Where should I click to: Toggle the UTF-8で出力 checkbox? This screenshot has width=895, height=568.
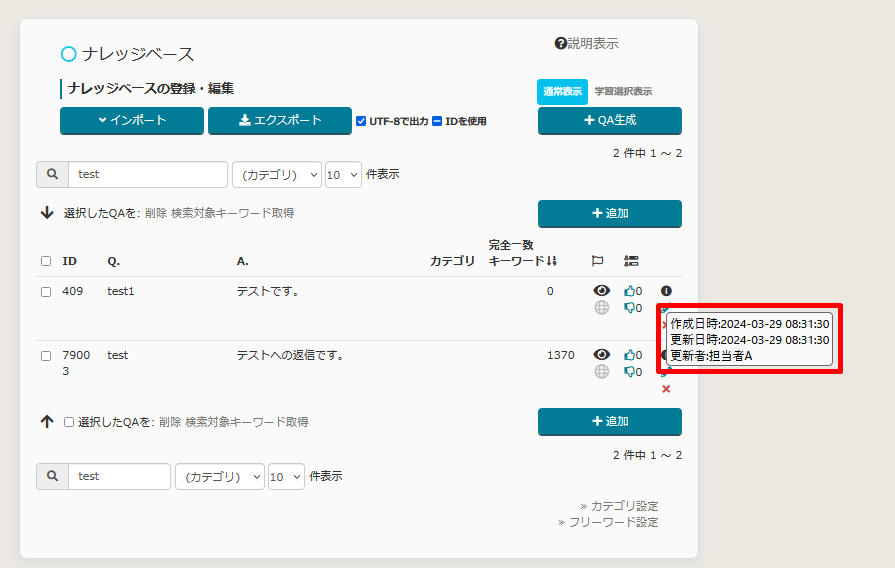(x=361, y=121)
